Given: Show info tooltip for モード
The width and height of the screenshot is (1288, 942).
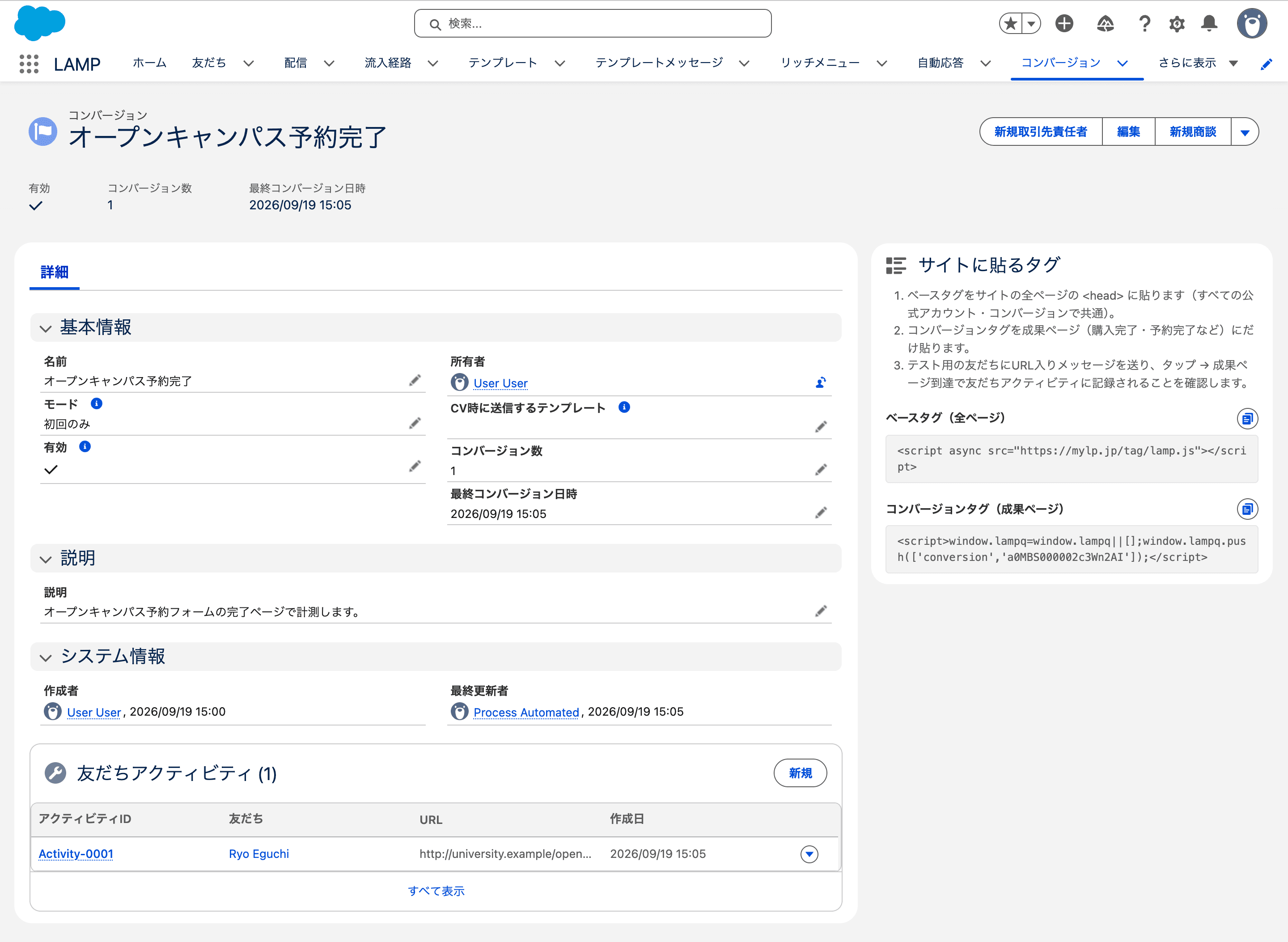Looking at the screenshot, I should coord(96,404).
